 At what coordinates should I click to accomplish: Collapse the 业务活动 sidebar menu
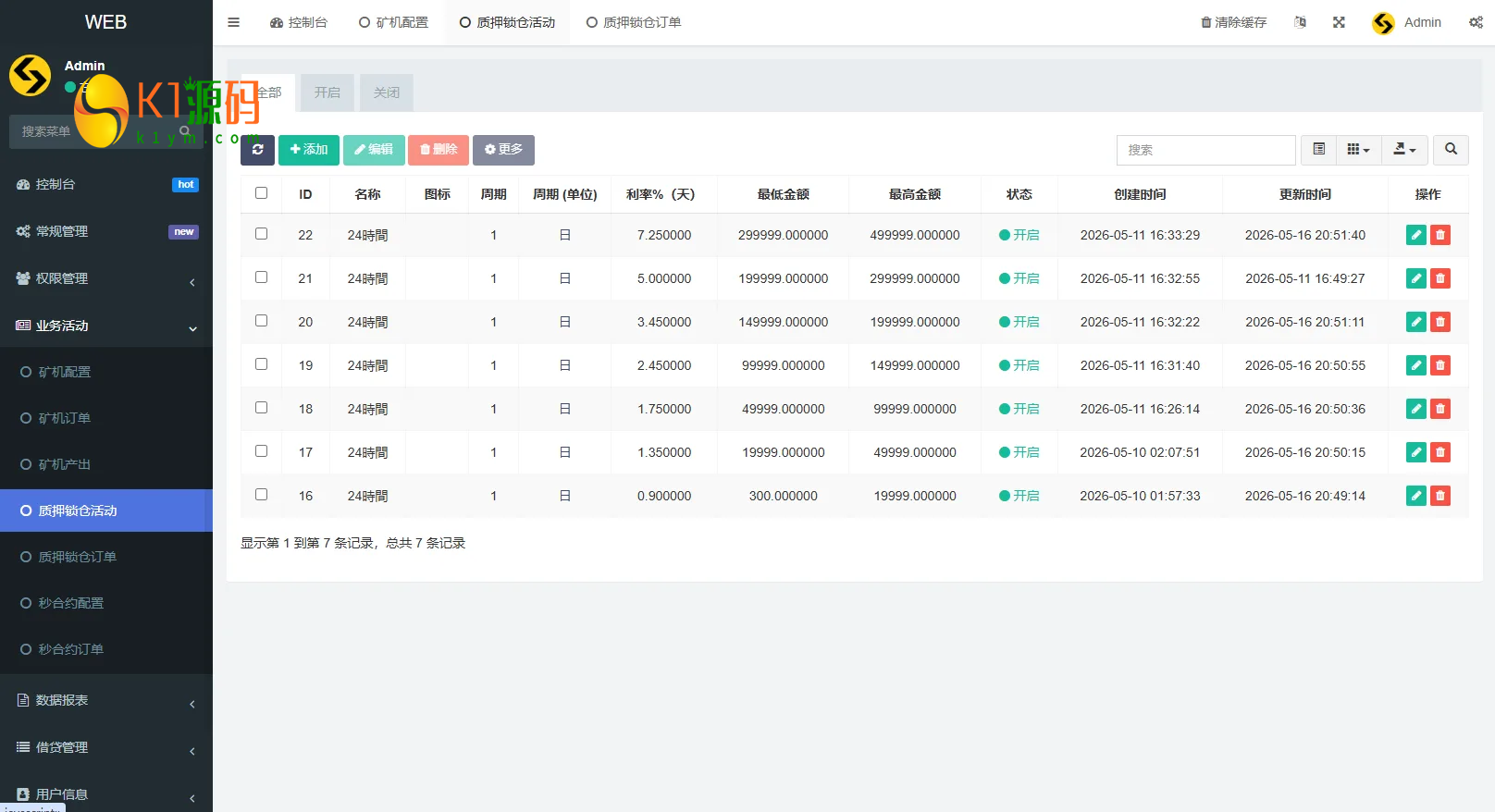click(106, 326)
